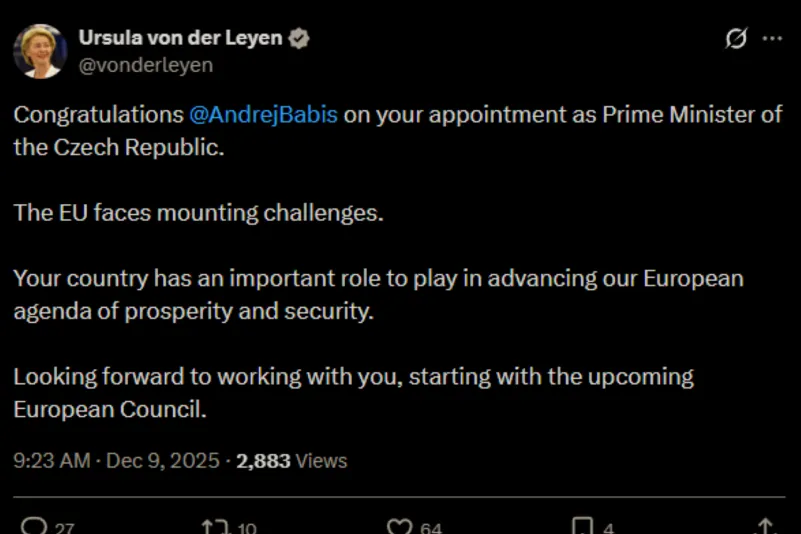Click the like count number 64
Image resolution: width=801 pixels, height=534 pixels.
point(431,528)
